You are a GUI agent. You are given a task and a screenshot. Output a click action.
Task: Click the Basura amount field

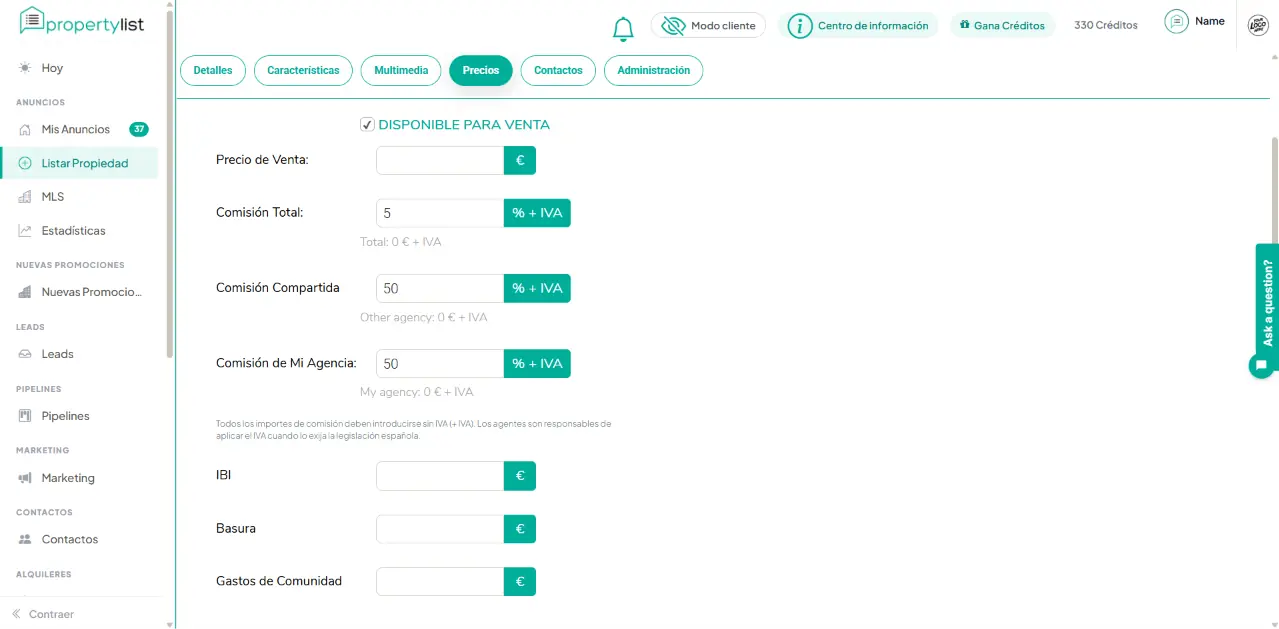pyautogui.click(x=440, y=529)
